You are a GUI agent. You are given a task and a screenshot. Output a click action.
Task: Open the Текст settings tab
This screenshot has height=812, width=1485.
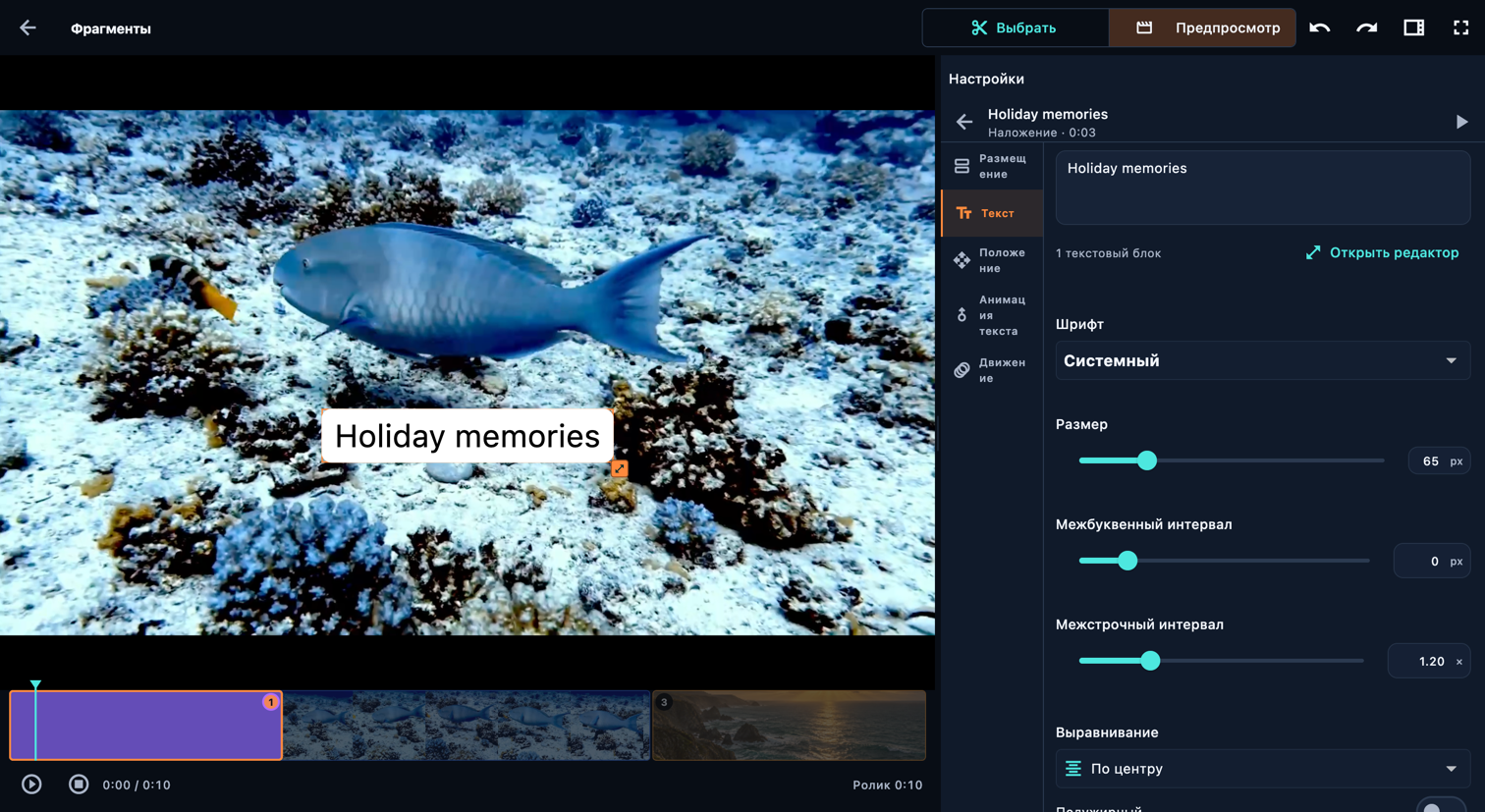992,213
